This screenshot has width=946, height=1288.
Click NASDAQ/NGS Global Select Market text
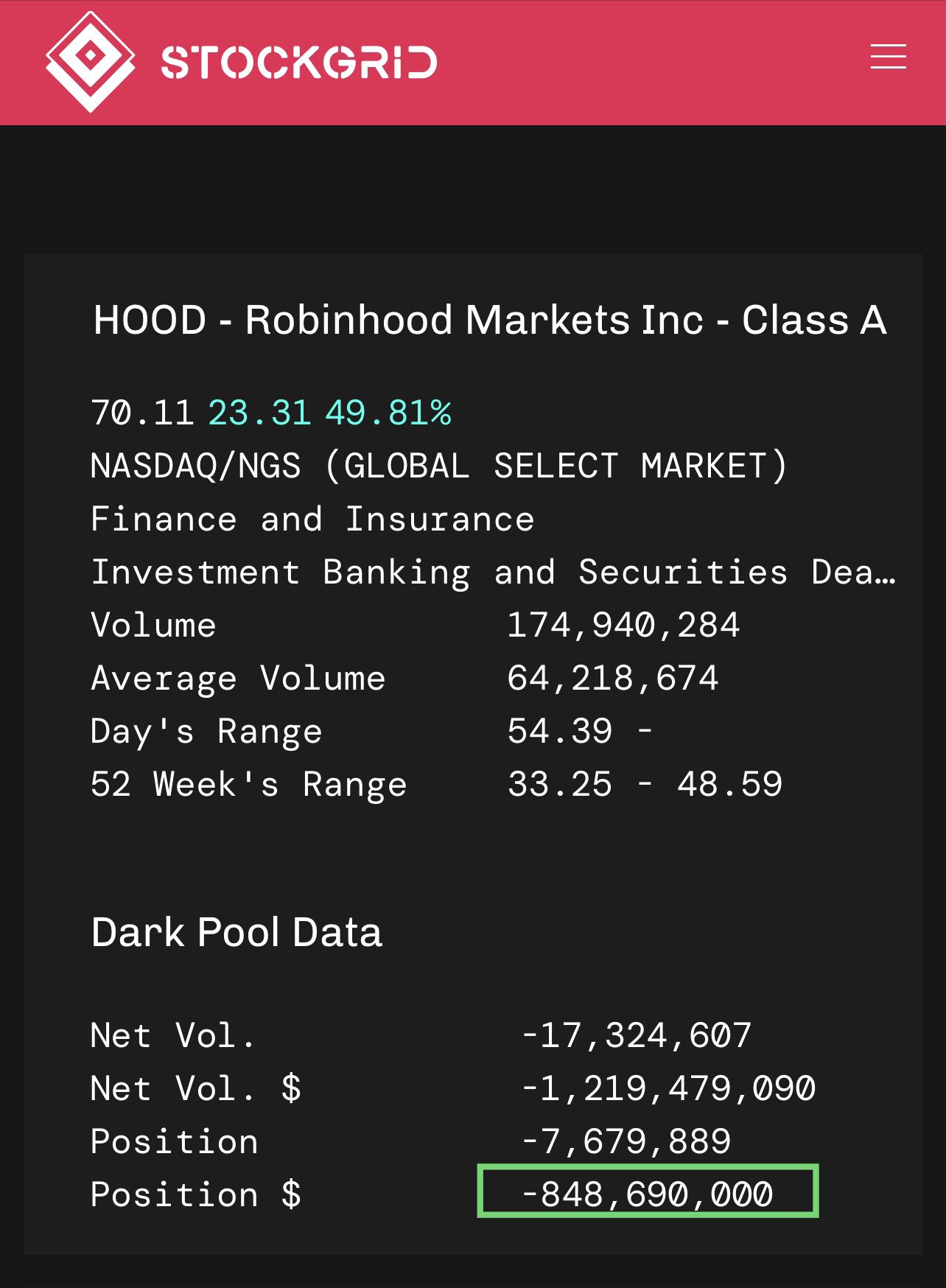tap(439, 466)
